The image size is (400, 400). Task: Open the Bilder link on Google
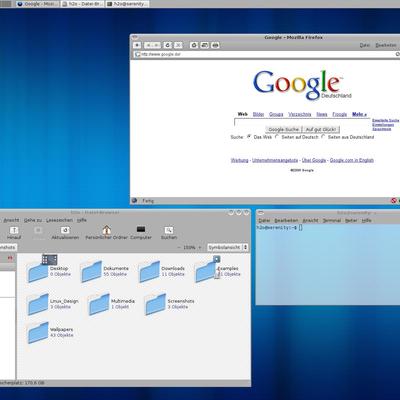click(x=258, y=114)
